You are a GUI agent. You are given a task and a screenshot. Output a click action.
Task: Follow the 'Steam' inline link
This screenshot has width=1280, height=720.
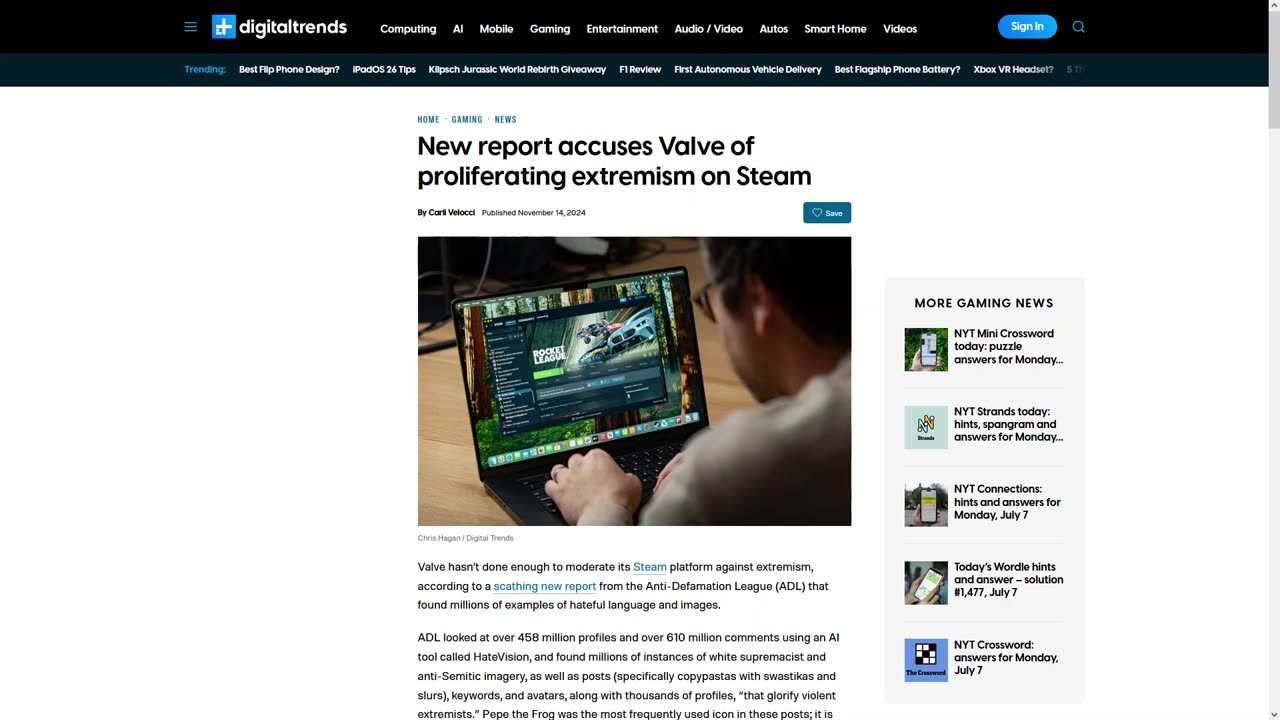click(x=649, y=567)
